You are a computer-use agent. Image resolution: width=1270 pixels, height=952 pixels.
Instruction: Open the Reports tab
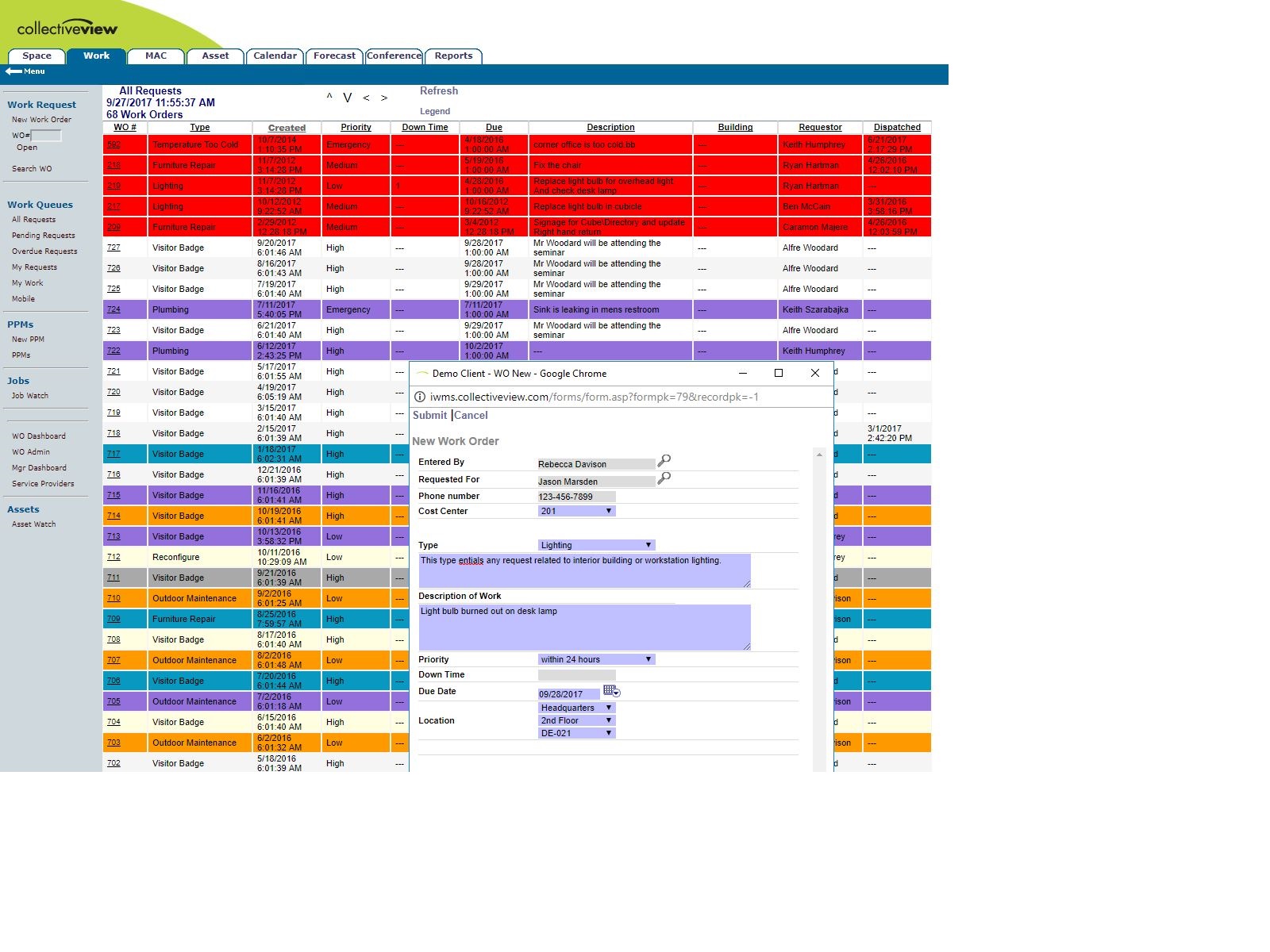pos(453,56)
